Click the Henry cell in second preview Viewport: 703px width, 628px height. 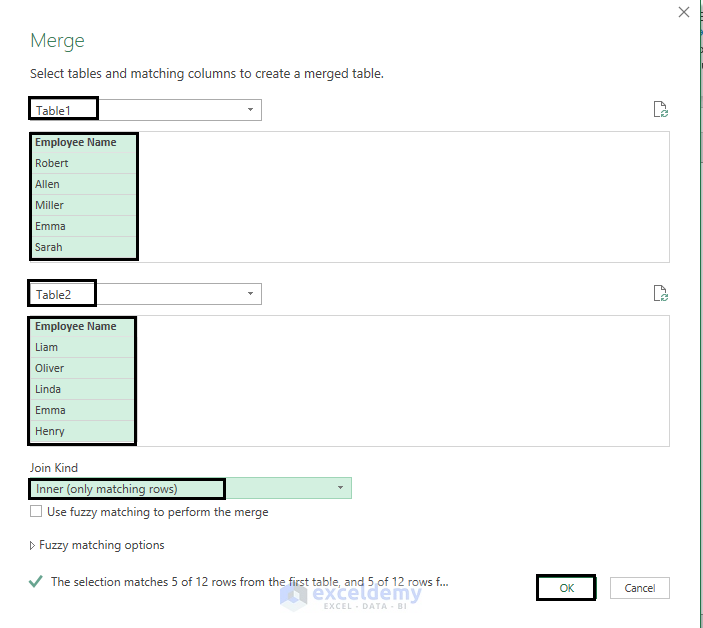tap(50, 431)
